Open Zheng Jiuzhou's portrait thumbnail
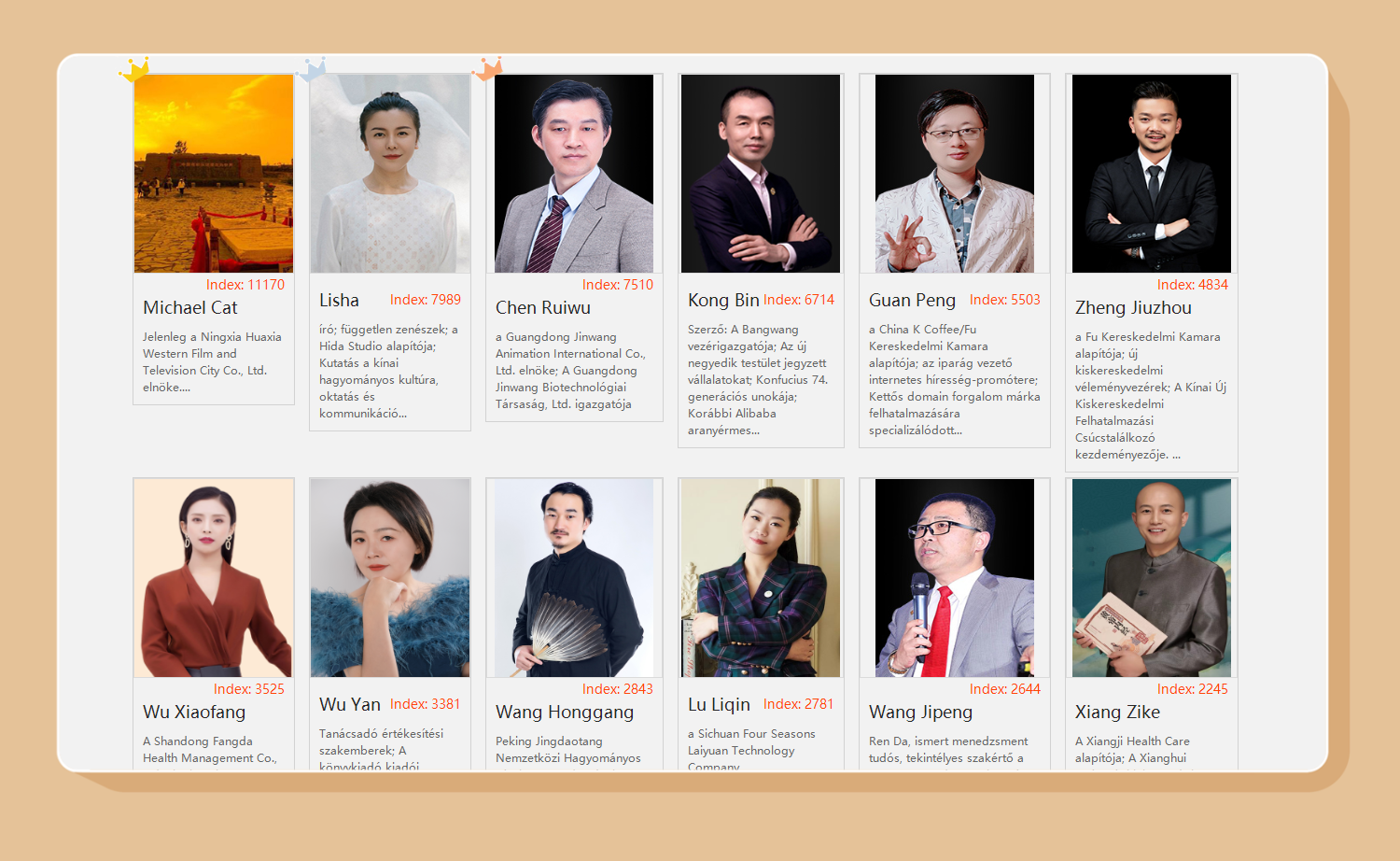1400x861 pixels. pyautogui.click(x=1152, y=174)
